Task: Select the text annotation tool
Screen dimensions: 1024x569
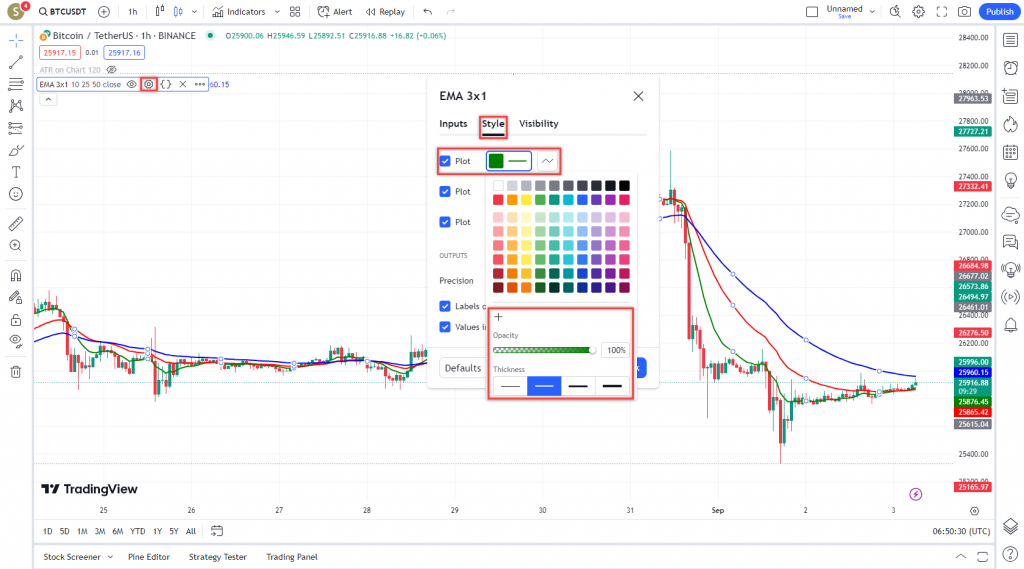Action: [x=16, y=172]
